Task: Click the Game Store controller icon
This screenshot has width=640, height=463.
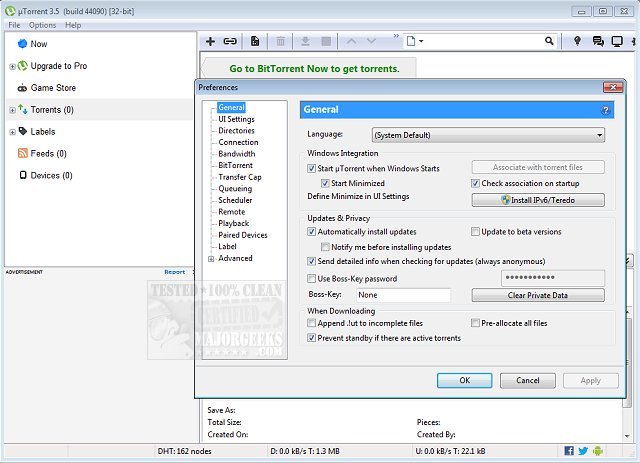Action: [22, 88]
